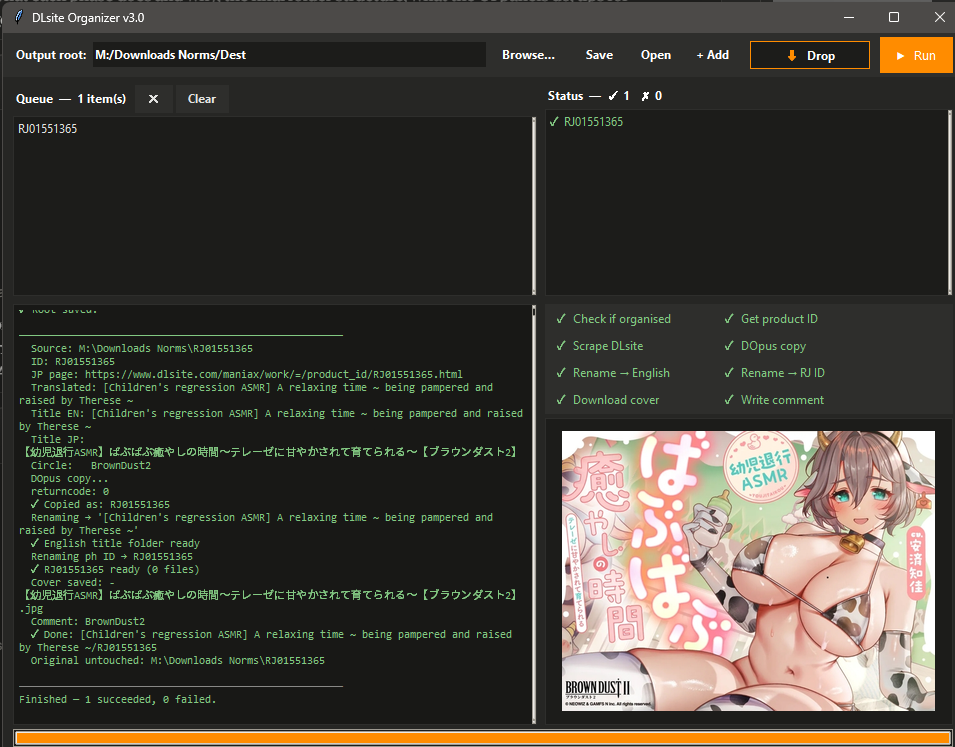Clear the entire queue
Screen dimensions: 955x747
pyautogui.click(x=202, y=99)
